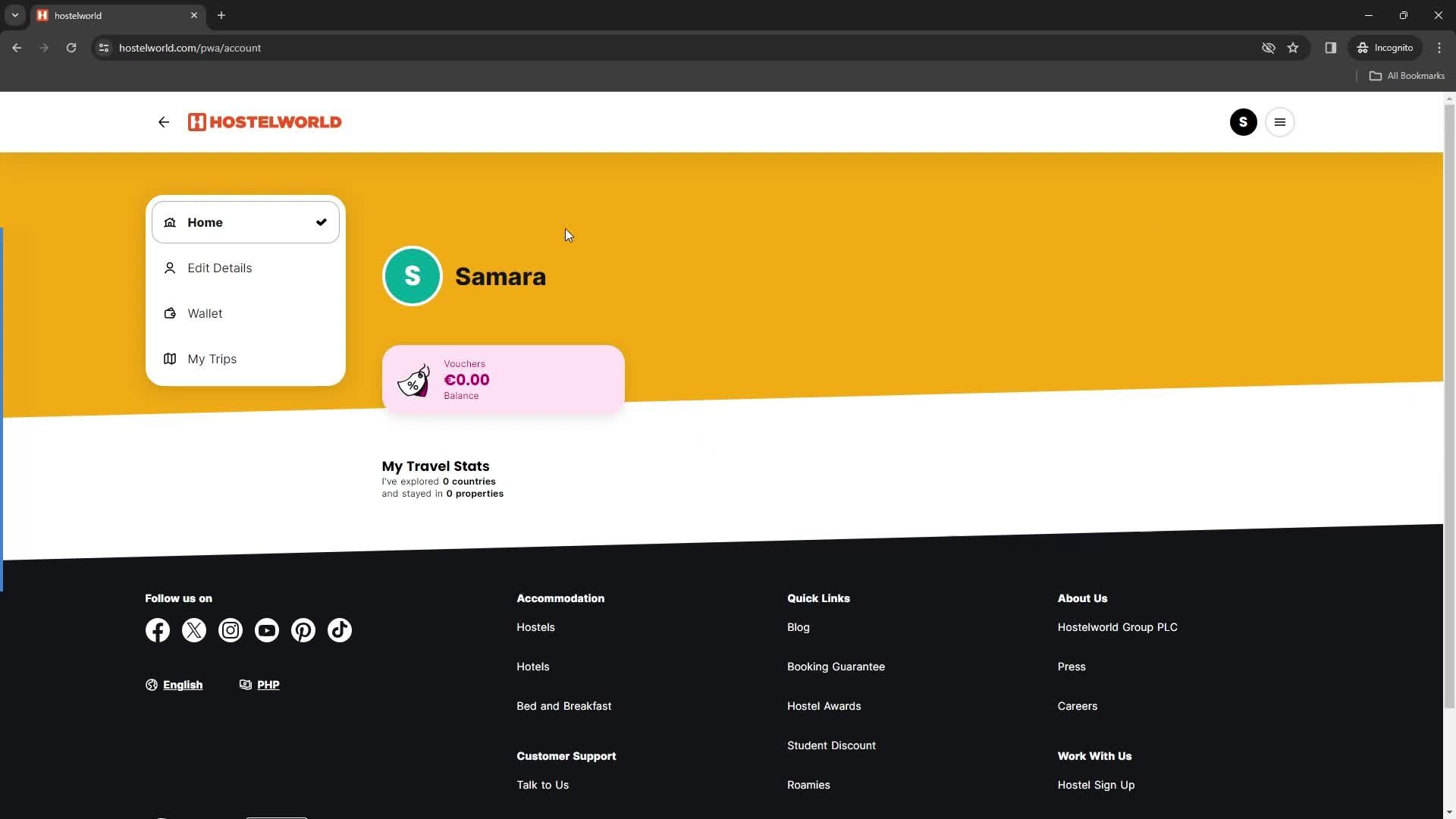Screen dimensions: 1456x819
Task: Open the language selector showing English
Action: tap(174, 684)
